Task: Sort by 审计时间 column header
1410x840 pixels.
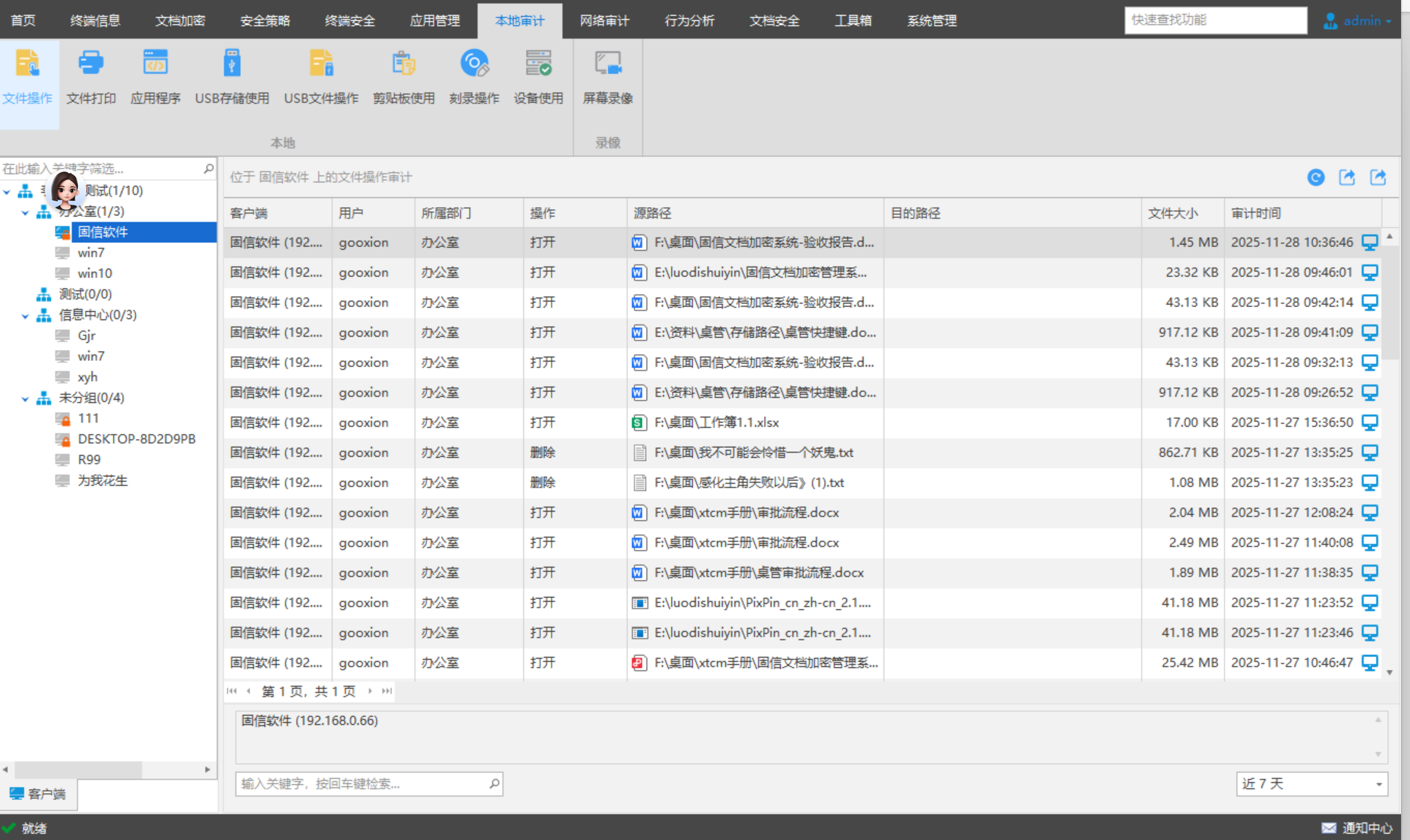Action: pyautogui.click(x=1256, y=213)
